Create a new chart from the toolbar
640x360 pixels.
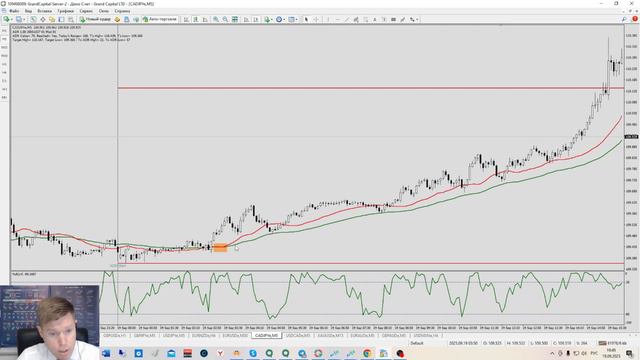[x=6, y=19]
